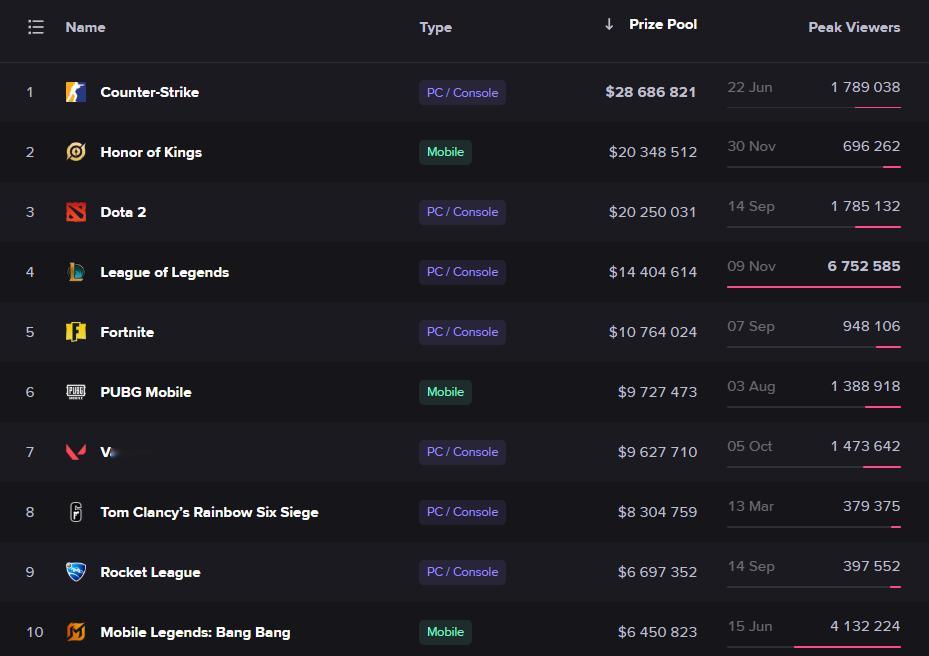Image resolution: width=929 pixels, height=656 pixels.
Task: Click the League of Legends icon
Action: coord(76,272)
